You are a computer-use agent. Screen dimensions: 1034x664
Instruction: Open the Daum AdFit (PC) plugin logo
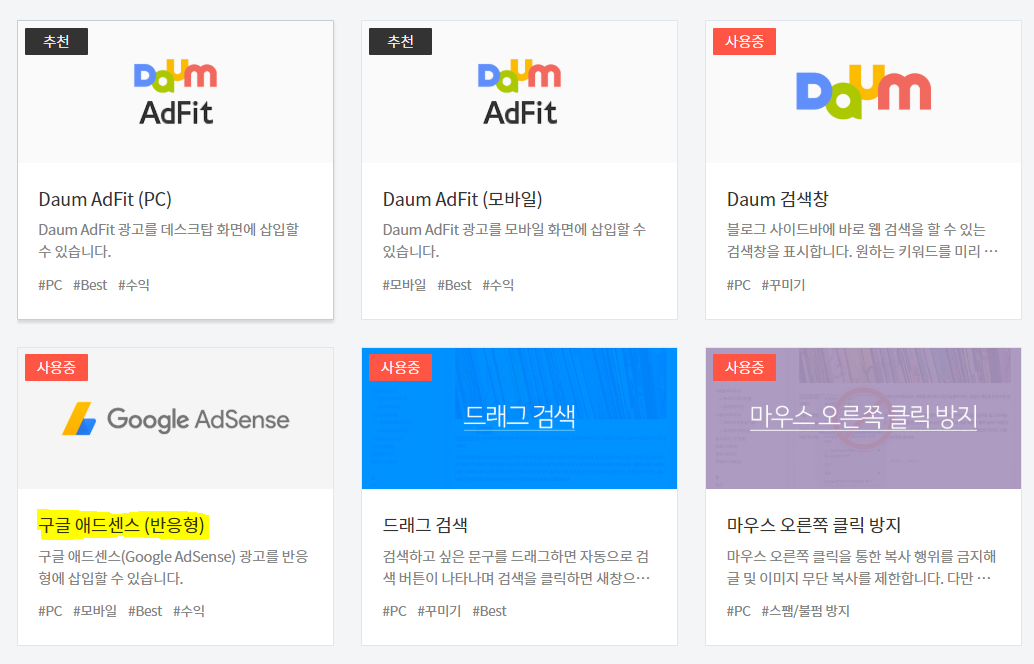click(x=175, y=92)
